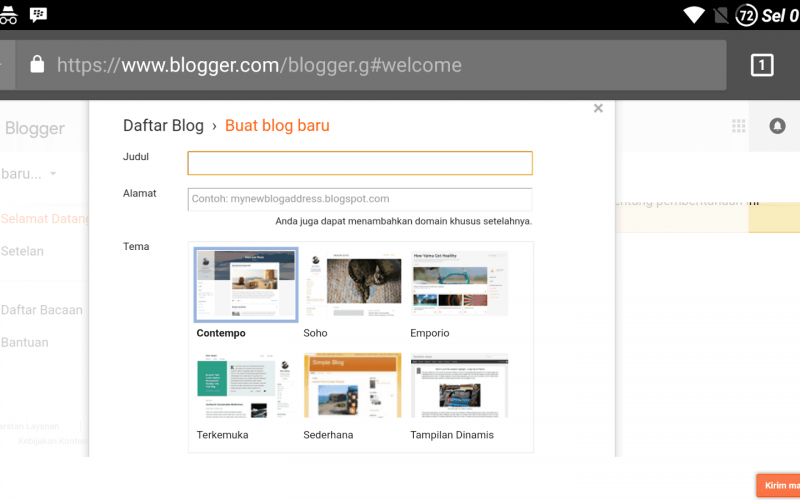Expand the blog selector dropdown arrow
The height and width of the screenshot is (500, 800).
pos(53,173)
